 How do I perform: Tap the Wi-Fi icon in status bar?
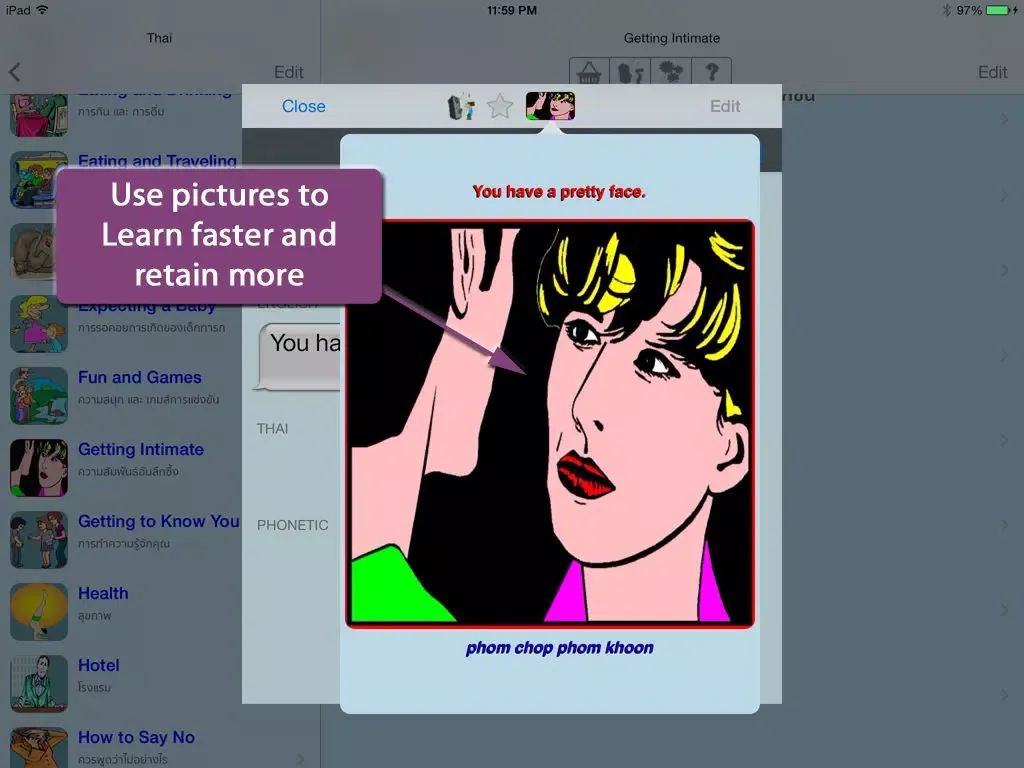(x=42, y=10)
